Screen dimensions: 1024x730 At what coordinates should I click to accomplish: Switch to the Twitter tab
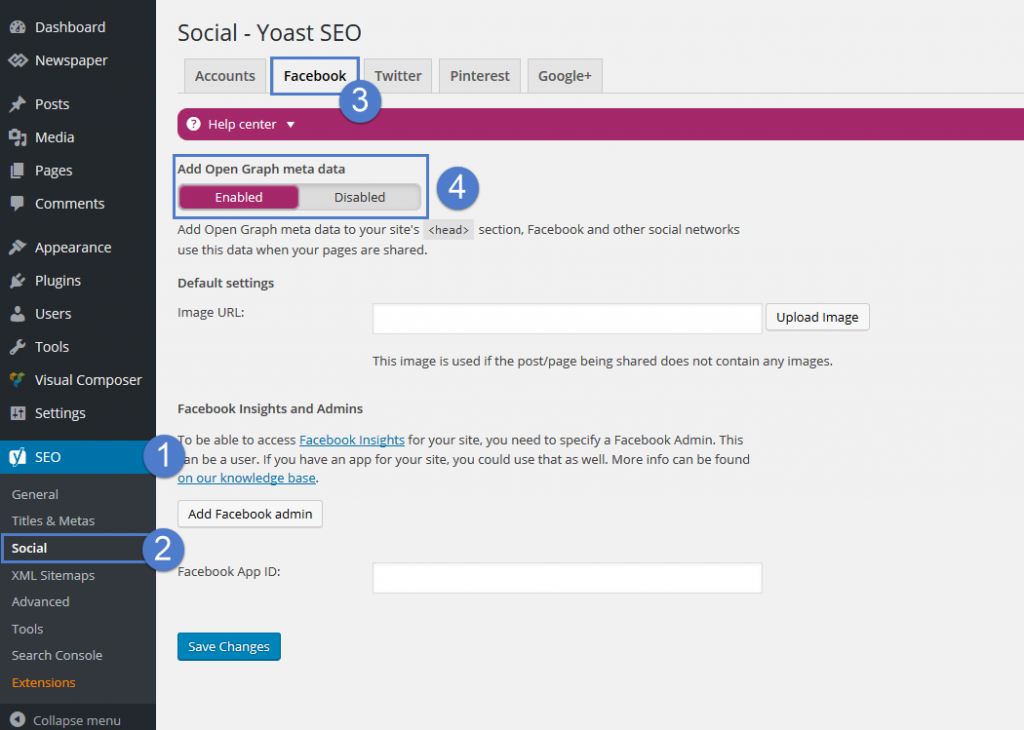(x=398, y=76)
